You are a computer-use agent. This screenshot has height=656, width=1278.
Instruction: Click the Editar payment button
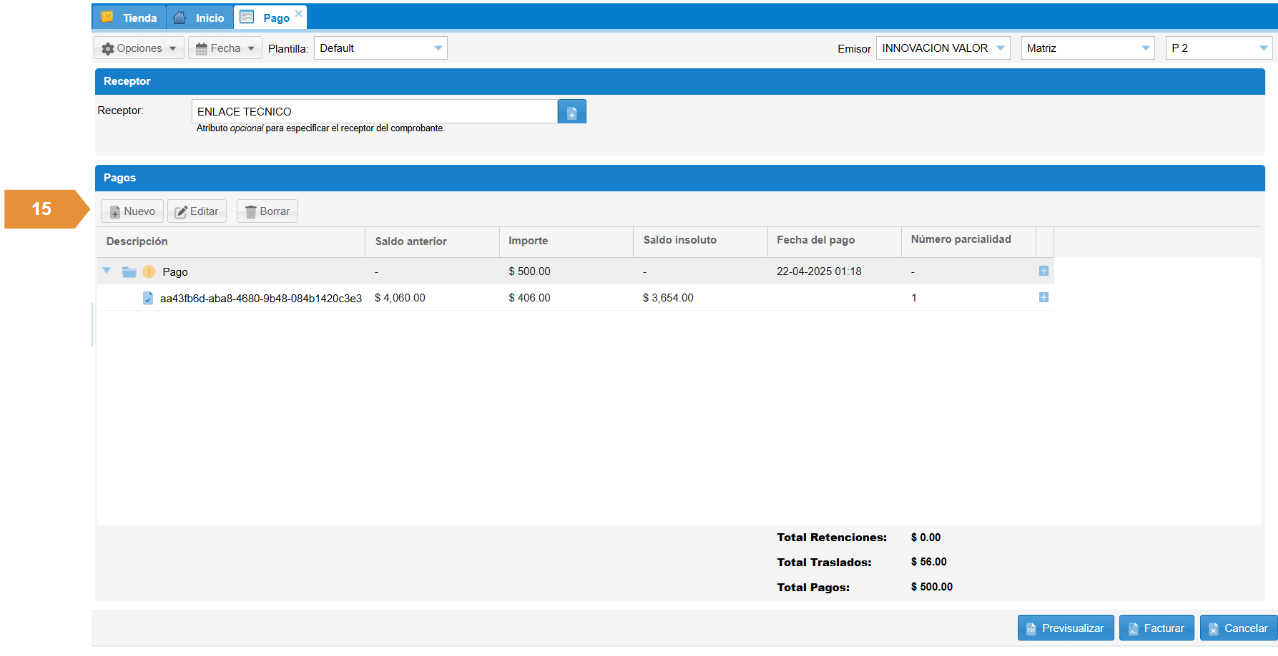click(x=197, y=211)
